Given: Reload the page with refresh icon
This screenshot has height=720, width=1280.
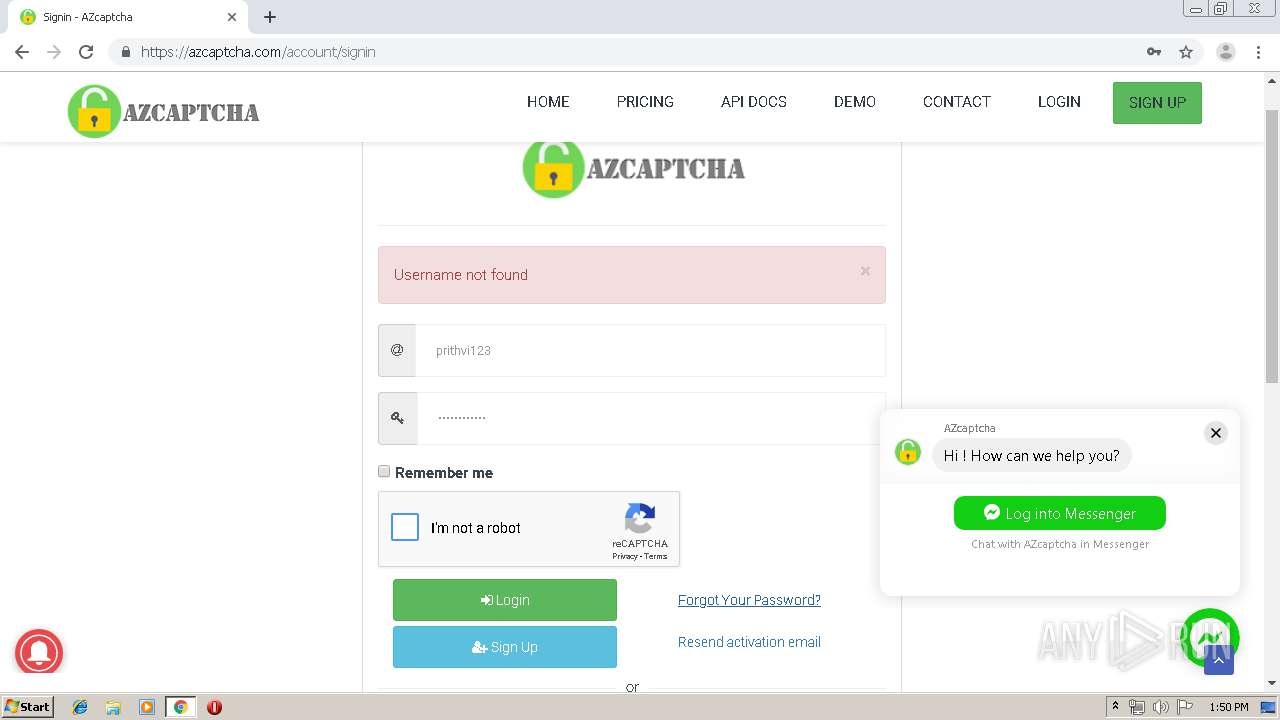Looking at the screenshot, I should (x=86, y=52).
